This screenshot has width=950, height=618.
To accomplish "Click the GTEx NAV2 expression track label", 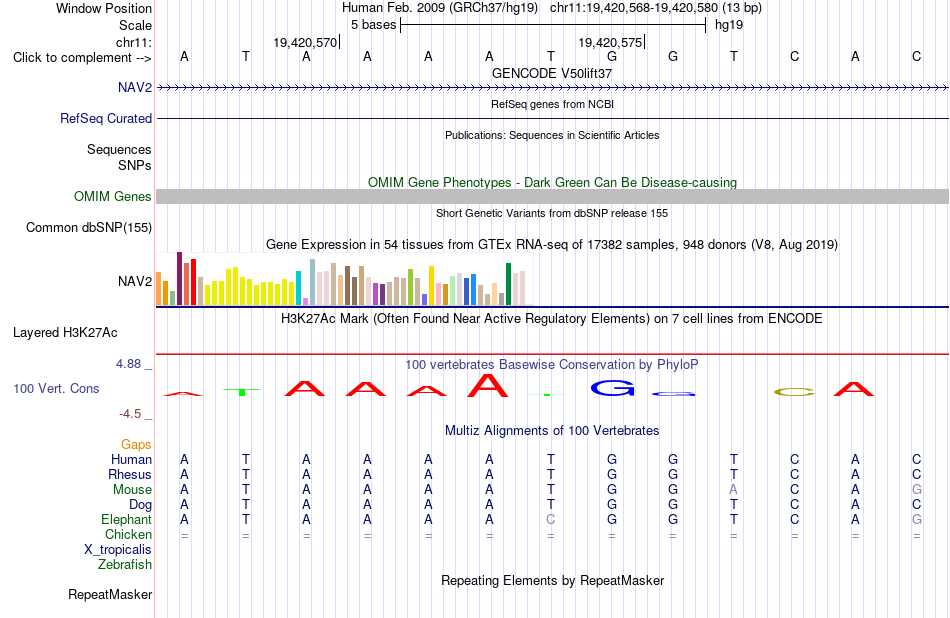I will pyautogui.click(x=135, y=281).
